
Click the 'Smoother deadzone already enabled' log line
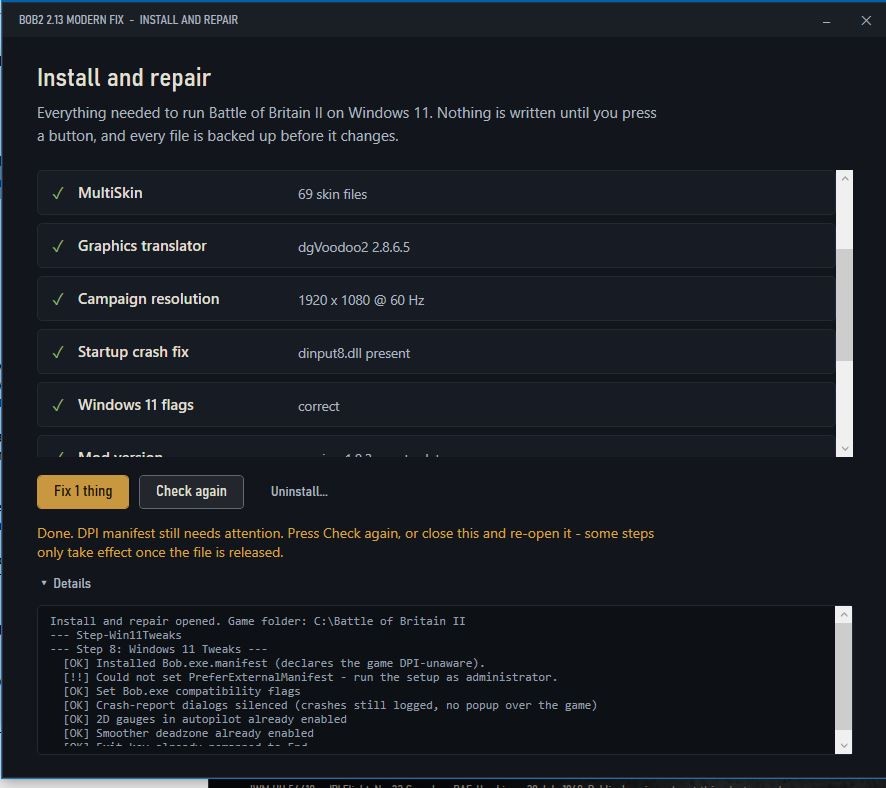[x=189, y=733]
